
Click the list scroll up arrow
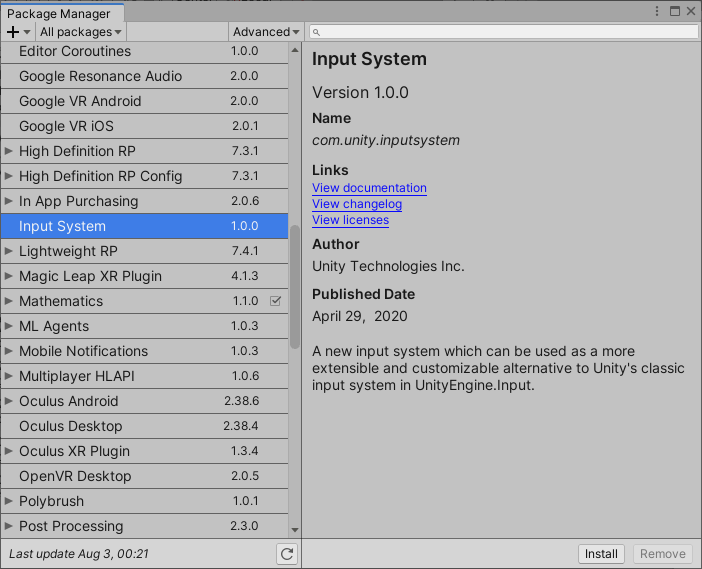pos(295,50)
